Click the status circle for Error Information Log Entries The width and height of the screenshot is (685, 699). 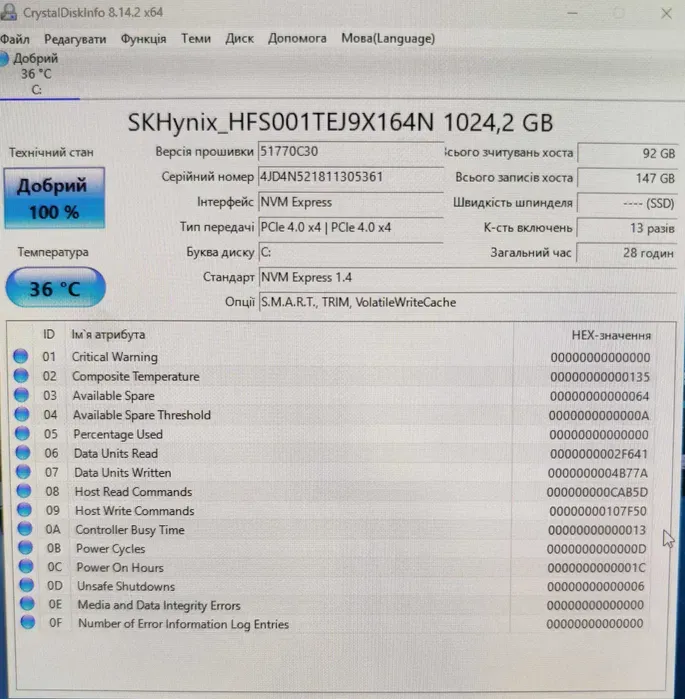pos(28,622)
